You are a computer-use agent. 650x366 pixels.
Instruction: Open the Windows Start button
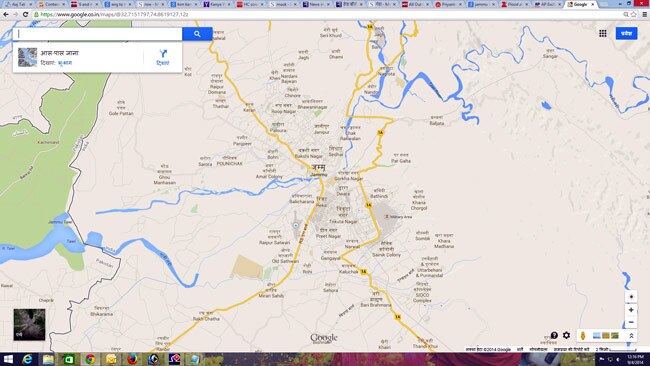[x=8, y=359]
